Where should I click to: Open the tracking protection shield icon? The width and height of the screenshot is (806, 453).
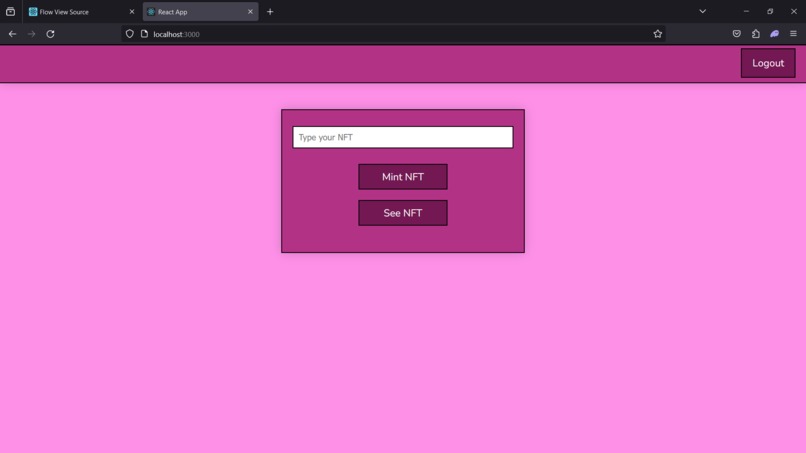point(130,34)
